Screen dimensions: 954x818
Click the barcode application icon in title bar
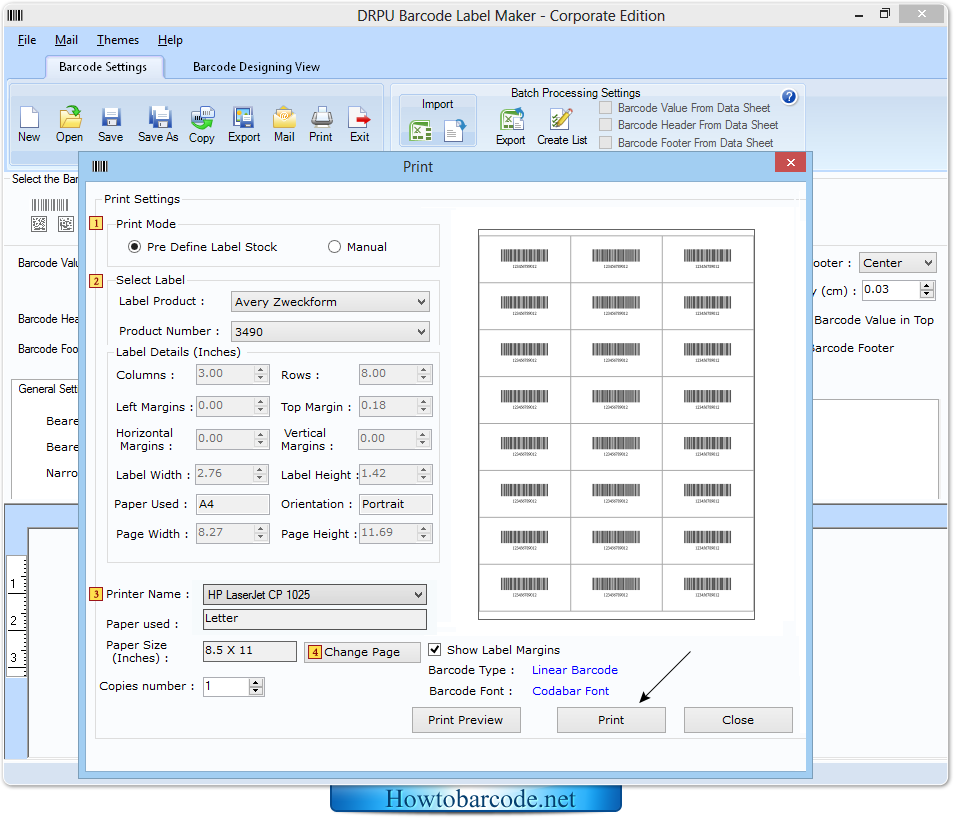(x=15, y=15)
